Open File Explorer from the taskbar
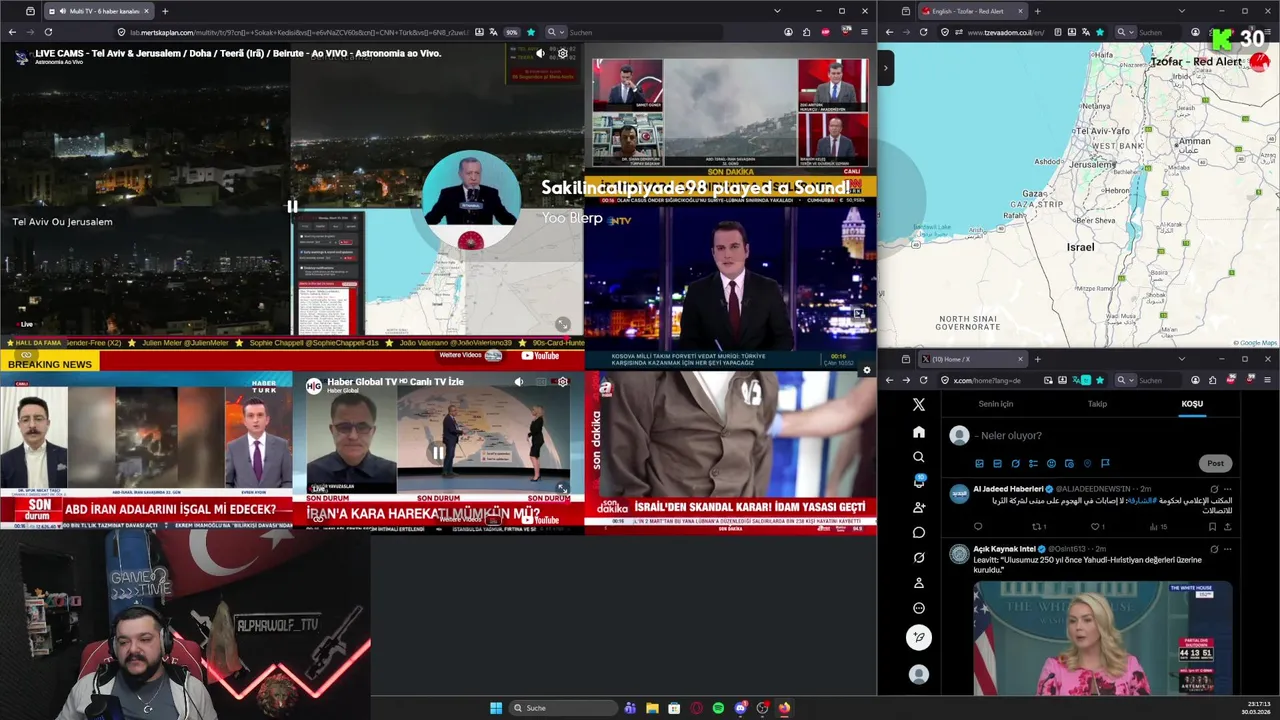 652,708
